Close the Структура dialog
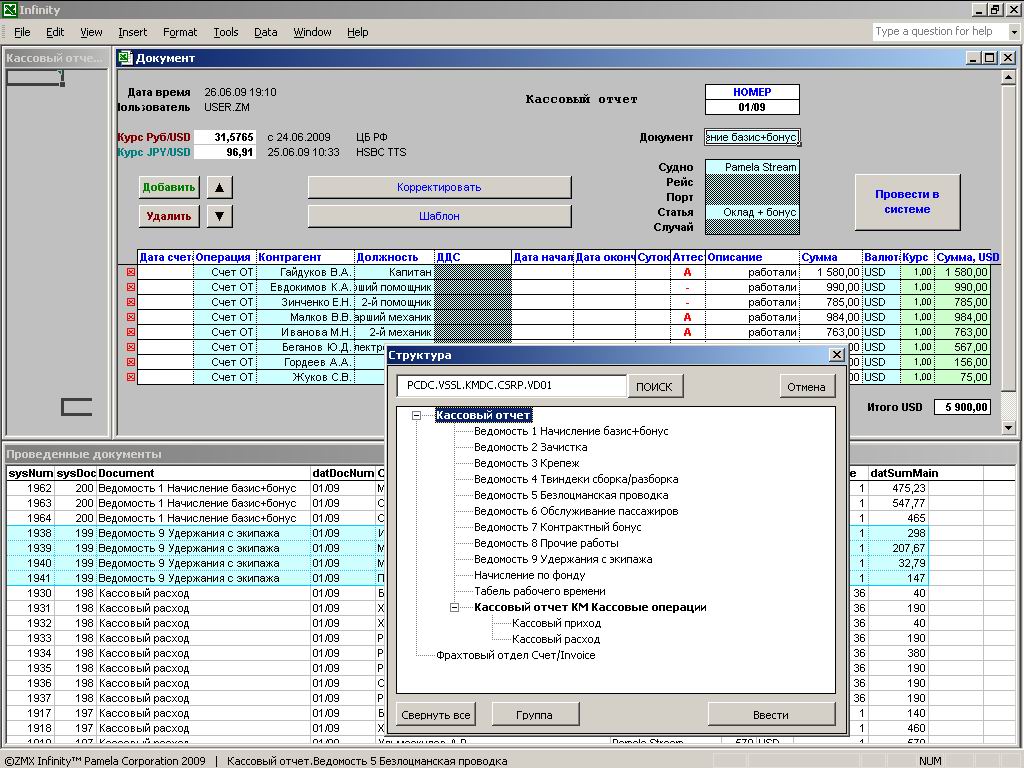The height and width of the screenshot is (768, 1024). point(837,355)
